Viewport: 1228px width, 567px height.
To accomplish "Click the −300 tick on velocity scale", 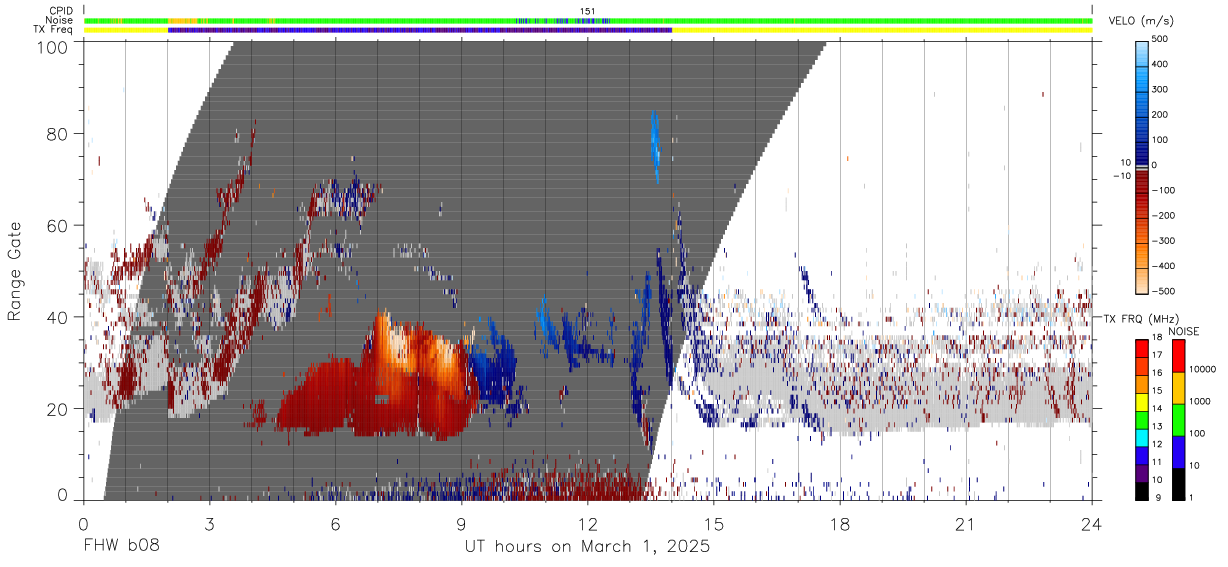I will click(x=1164, y=241).
